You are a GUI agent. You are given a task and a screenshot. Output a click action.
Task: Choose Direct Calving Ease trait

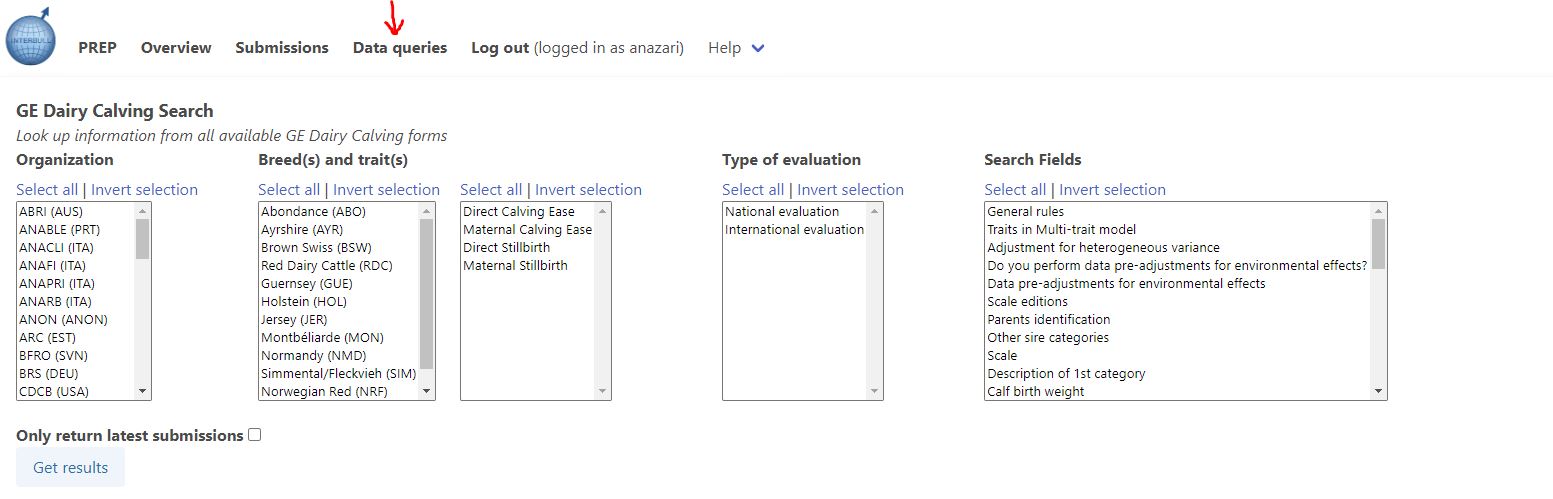(x=518, y=212)
